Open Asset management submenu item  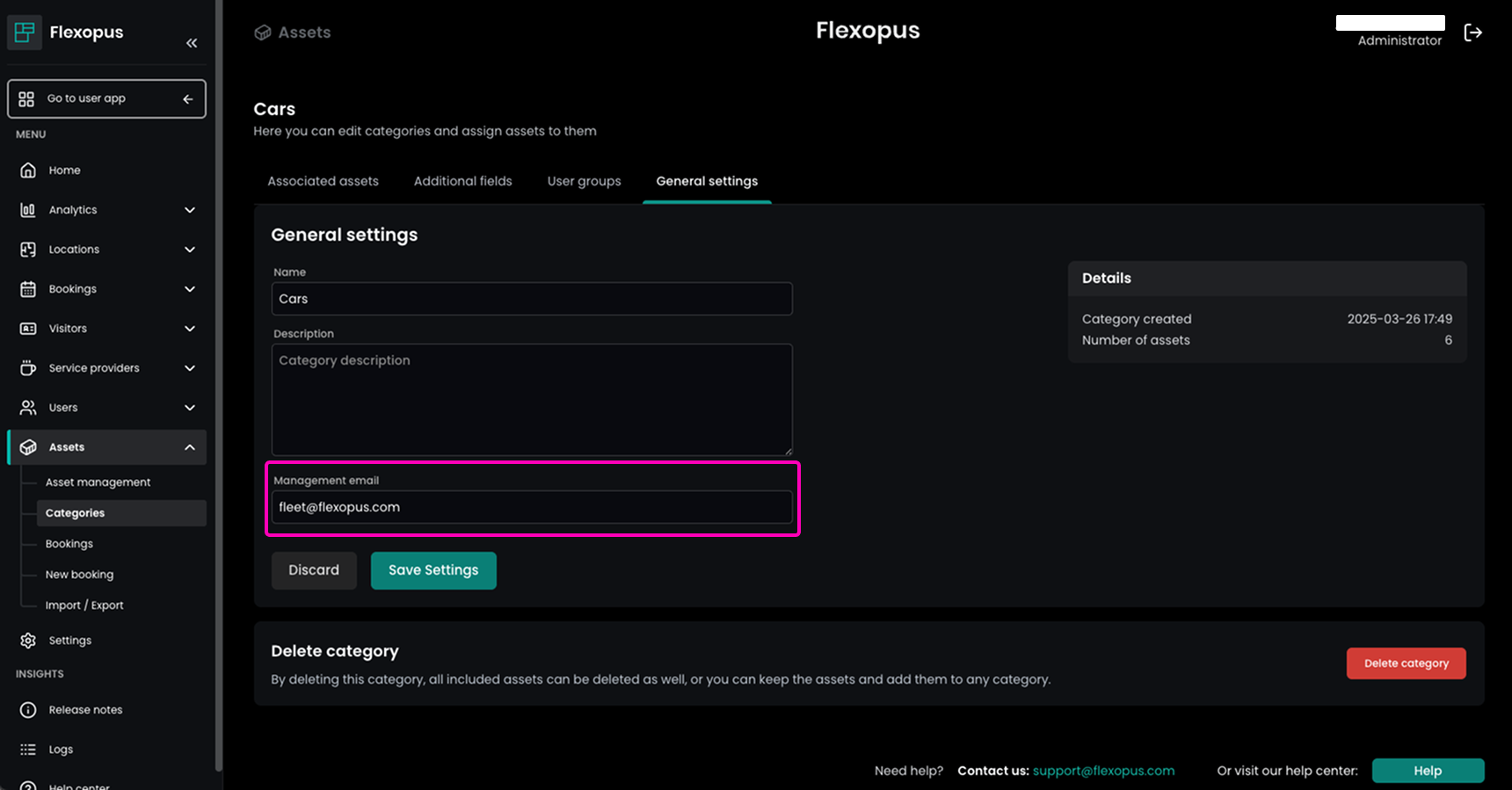98,482
